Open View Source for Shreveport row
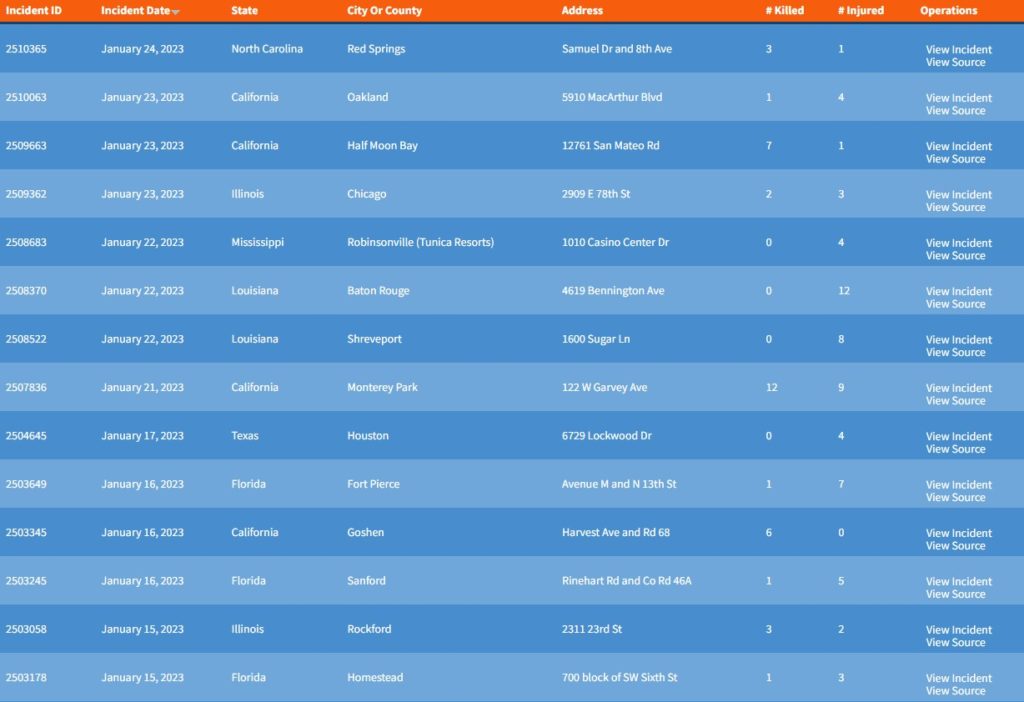The height and width of the screenshot is (702, 1024). pos(955,352)
